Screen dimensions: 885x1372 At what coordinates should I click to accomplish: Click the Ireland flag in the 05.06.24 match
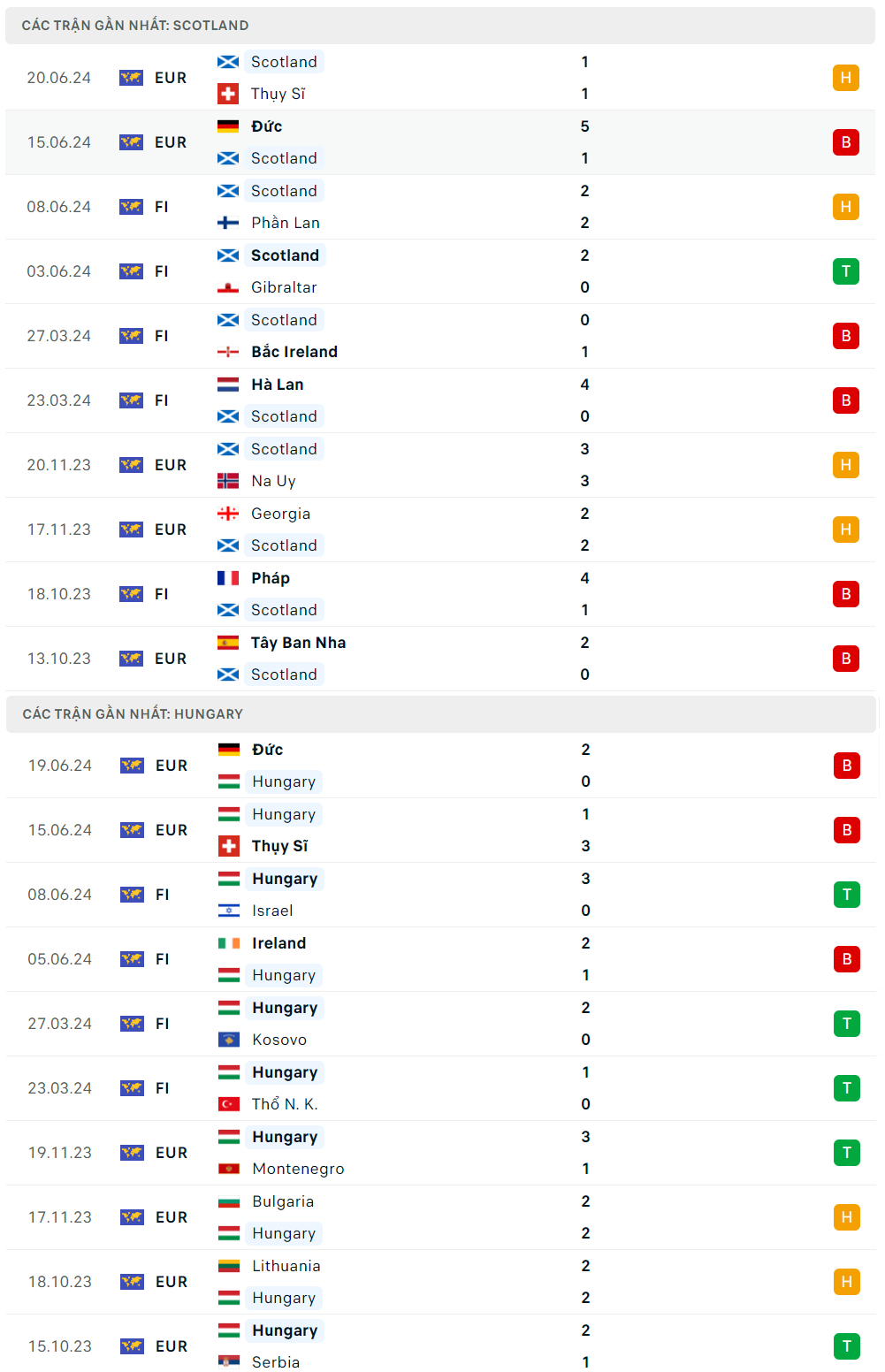tap(229, 943)
